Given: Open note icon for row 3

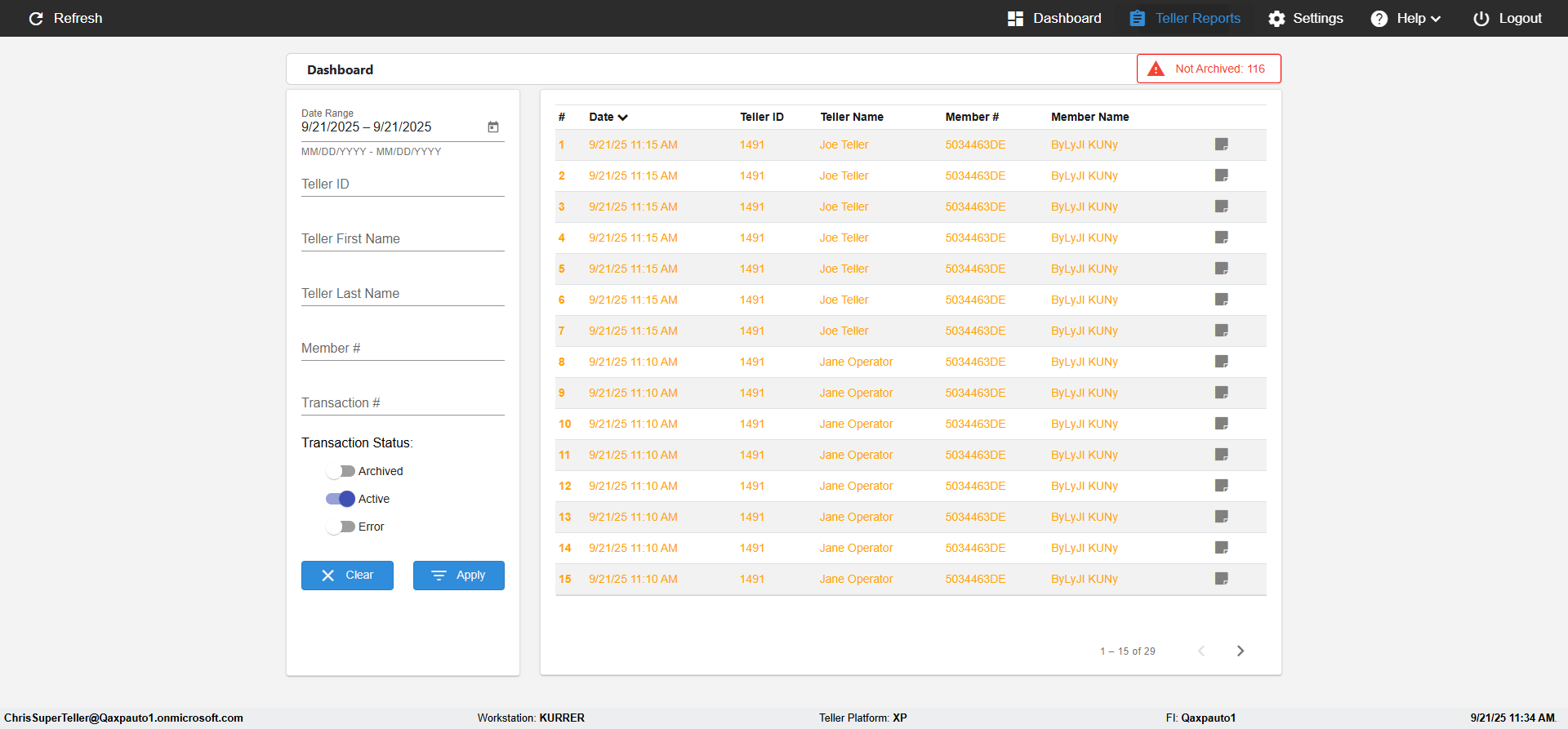Looking at the screenshot, I should pos(1222,207).
